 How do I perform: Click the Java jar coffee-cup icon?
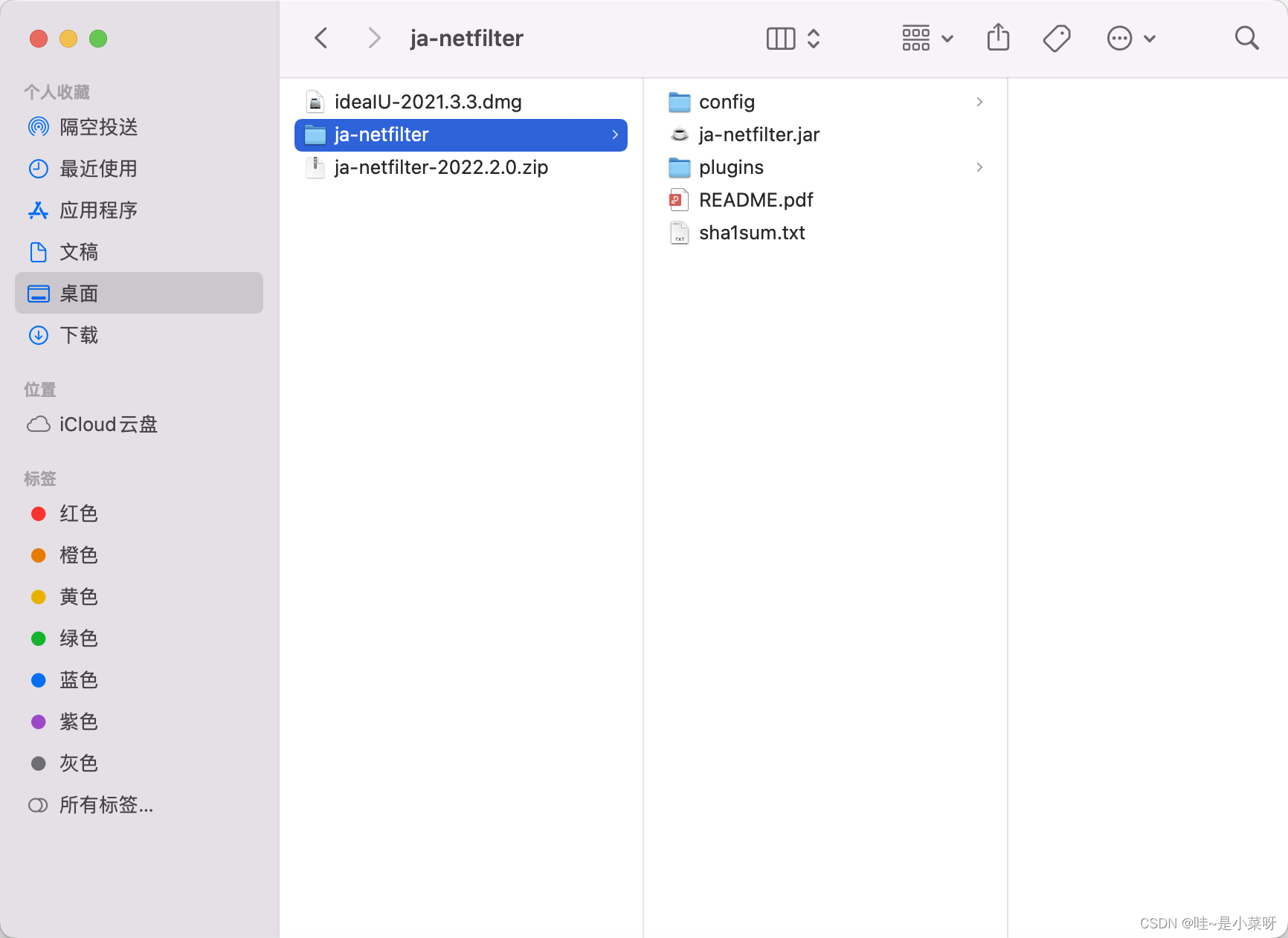click(x=680, y=135)
